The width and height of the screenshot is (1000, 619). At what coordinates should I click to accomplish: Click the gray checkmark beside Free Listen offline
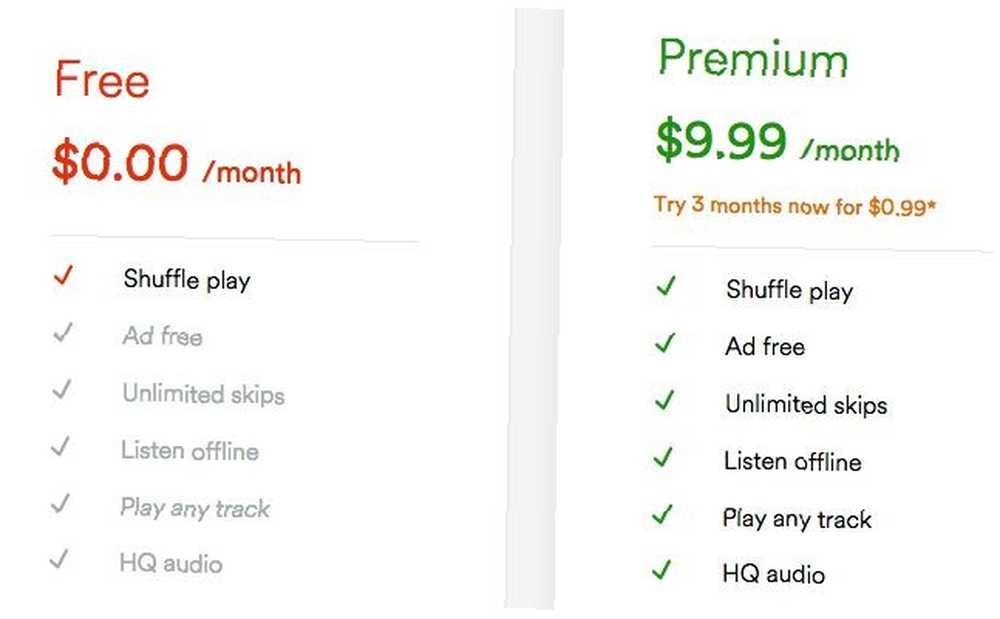click(61, 446)
